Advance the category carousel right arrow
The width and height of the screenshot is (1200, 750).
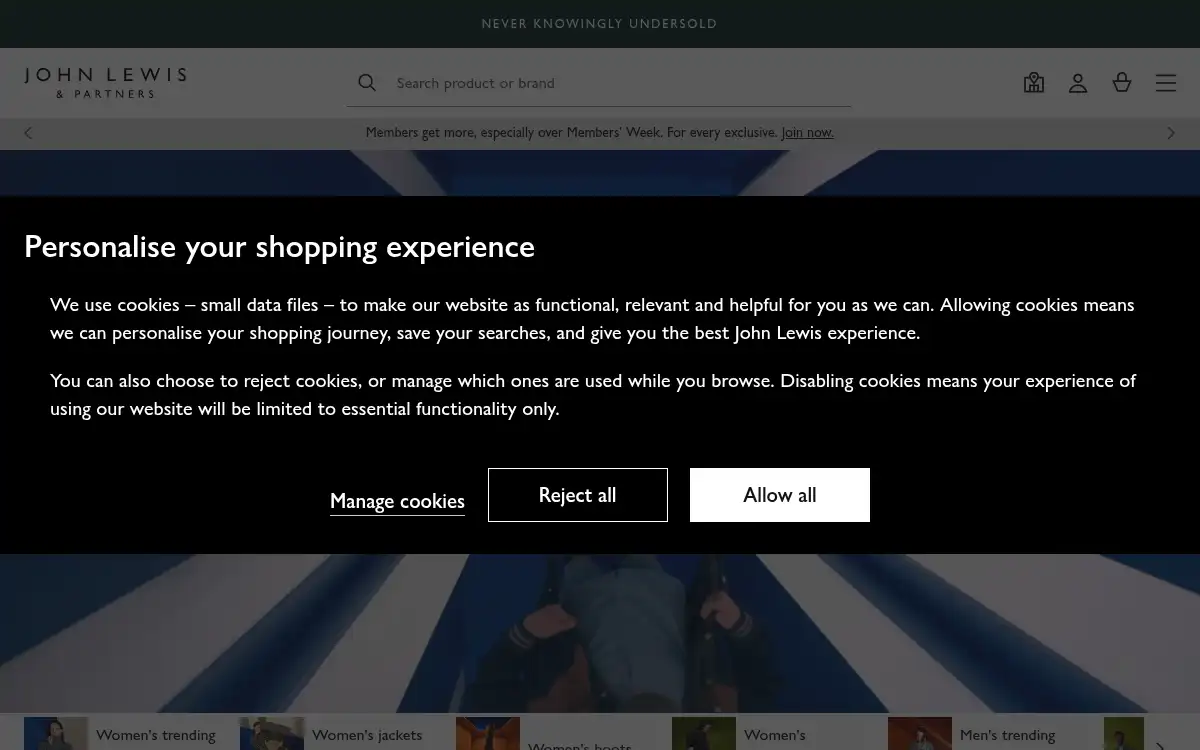(x=1160, y=744)
